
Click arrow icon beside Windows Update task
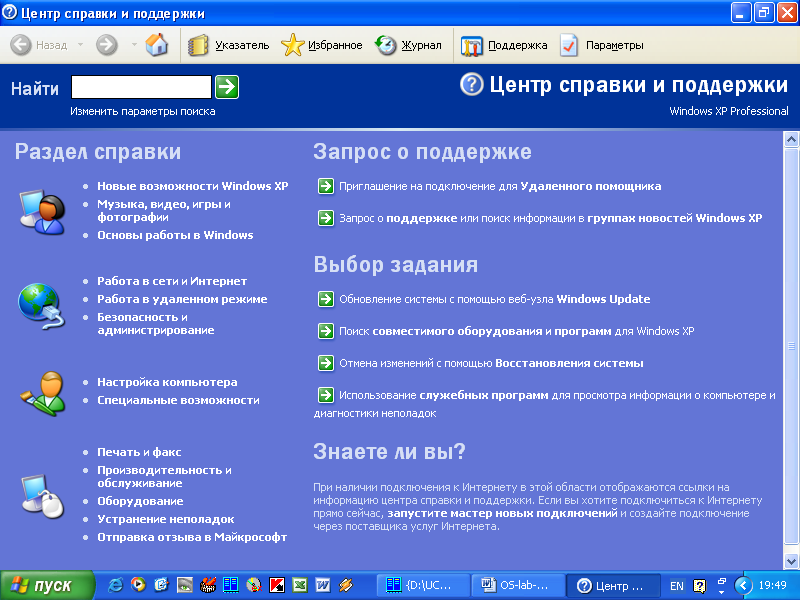coord(326,299)
